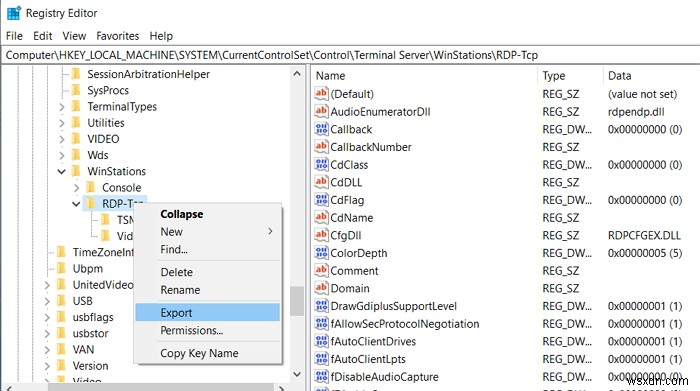
Task: Click the string icon of AudioEnumeratorDll
Action: pos(321,111)
